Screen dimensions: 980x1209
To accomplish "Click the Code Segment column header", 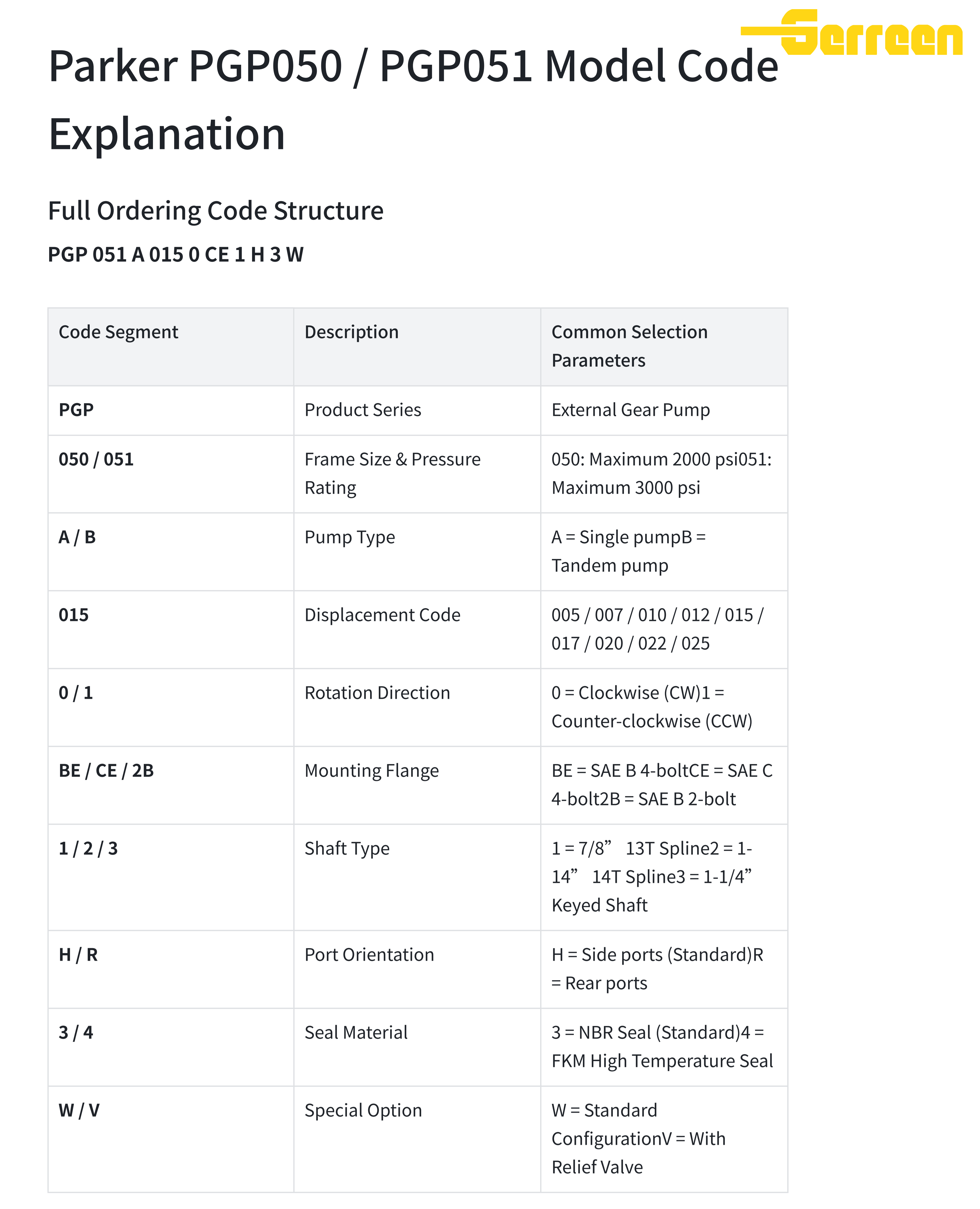I will pos(119,332).
